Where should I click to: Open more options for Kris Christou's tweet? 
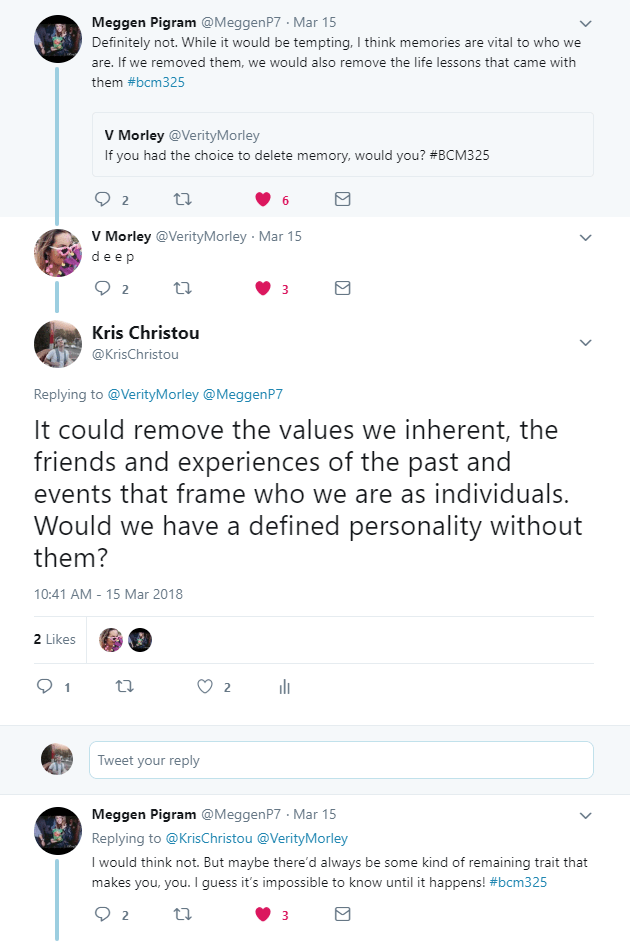point(585,343)
